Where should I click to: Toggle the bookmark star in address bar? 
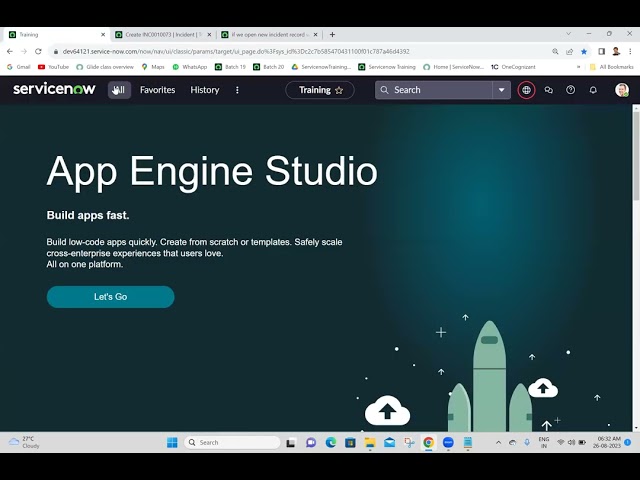(x=584, y=51)
